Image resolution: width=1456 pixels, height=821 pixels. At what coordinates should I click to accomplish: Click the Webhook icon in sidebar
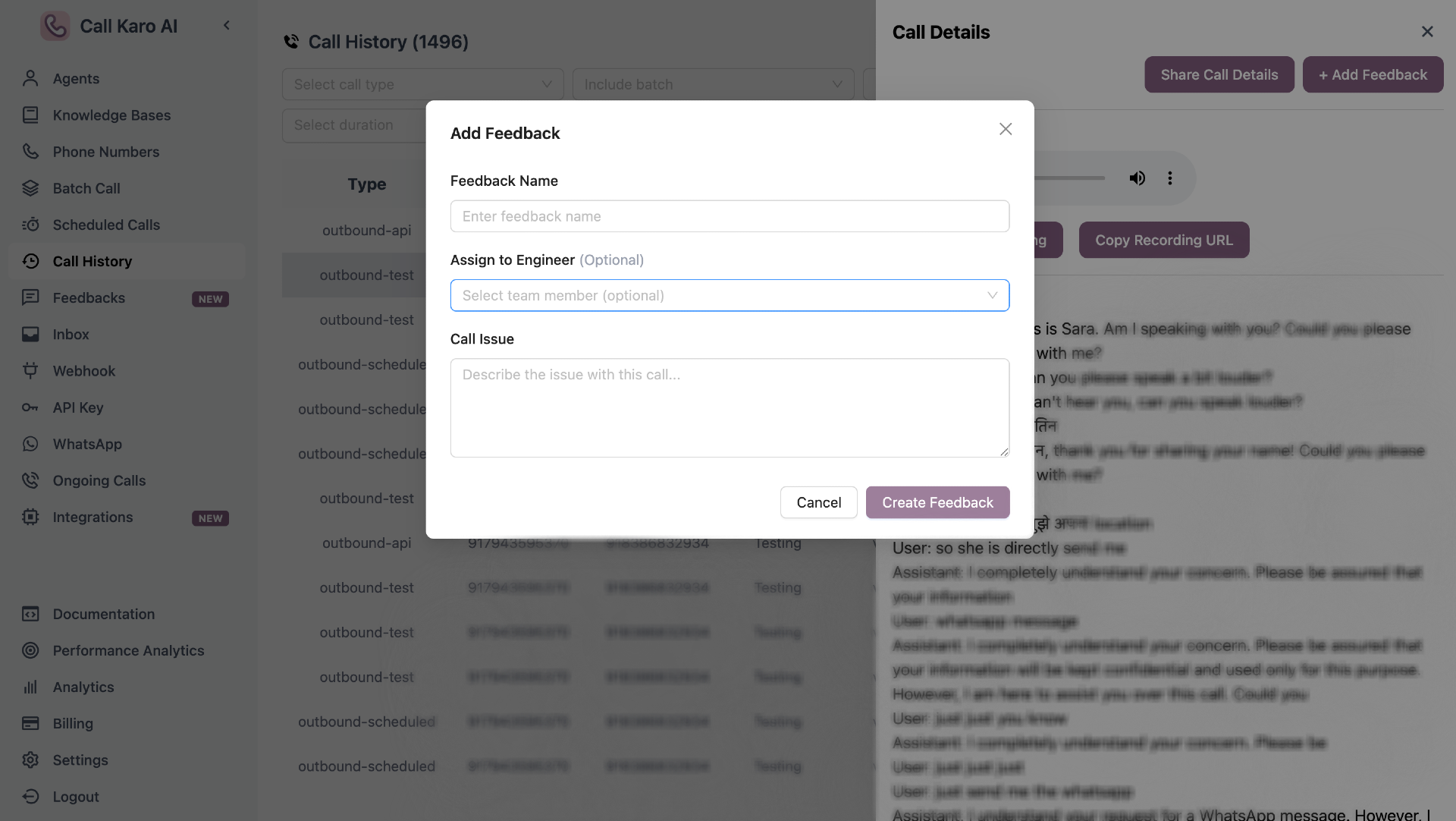click(30, 370)
